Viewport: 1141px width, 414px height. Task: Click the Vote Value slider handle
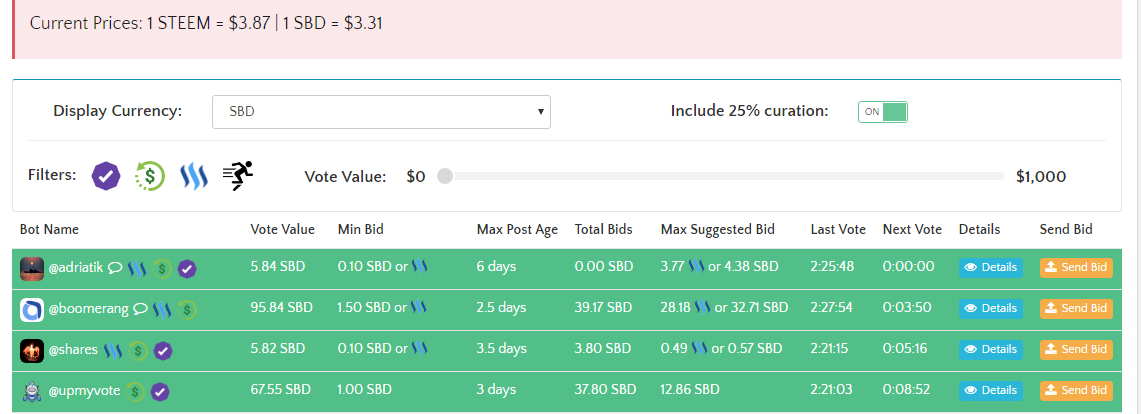click(x=445, y=176)
